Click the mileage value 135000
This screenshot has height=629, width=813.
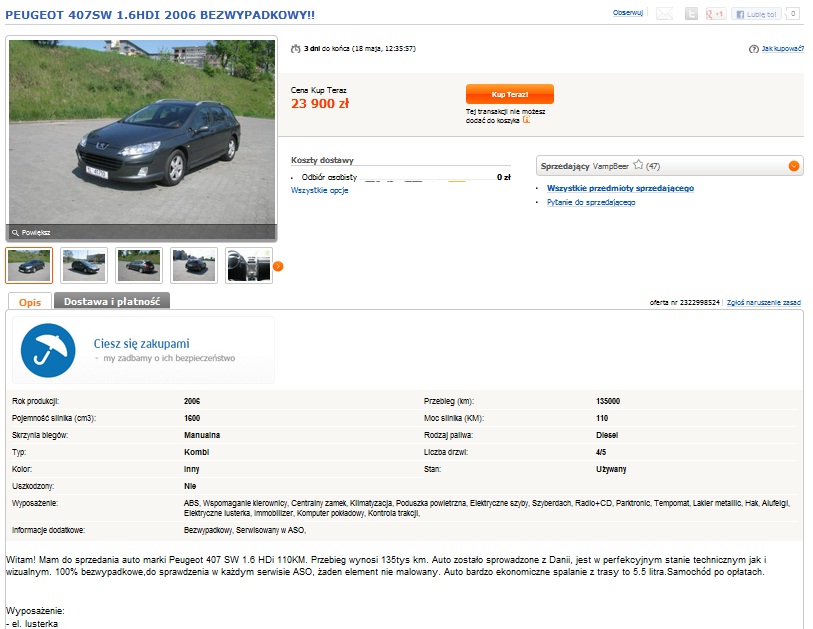coord(608,401)
